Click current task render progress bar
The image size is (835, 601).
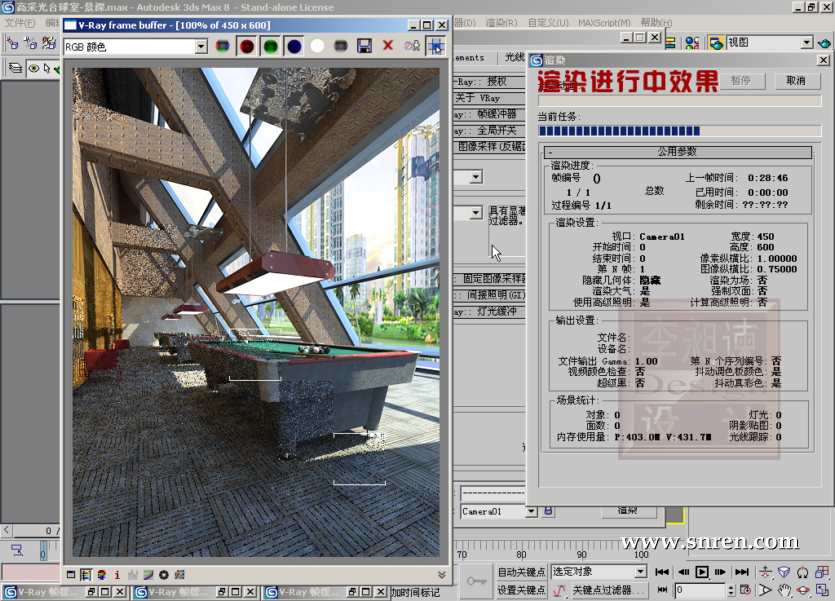pyautogui.click(x=680, y=130)
